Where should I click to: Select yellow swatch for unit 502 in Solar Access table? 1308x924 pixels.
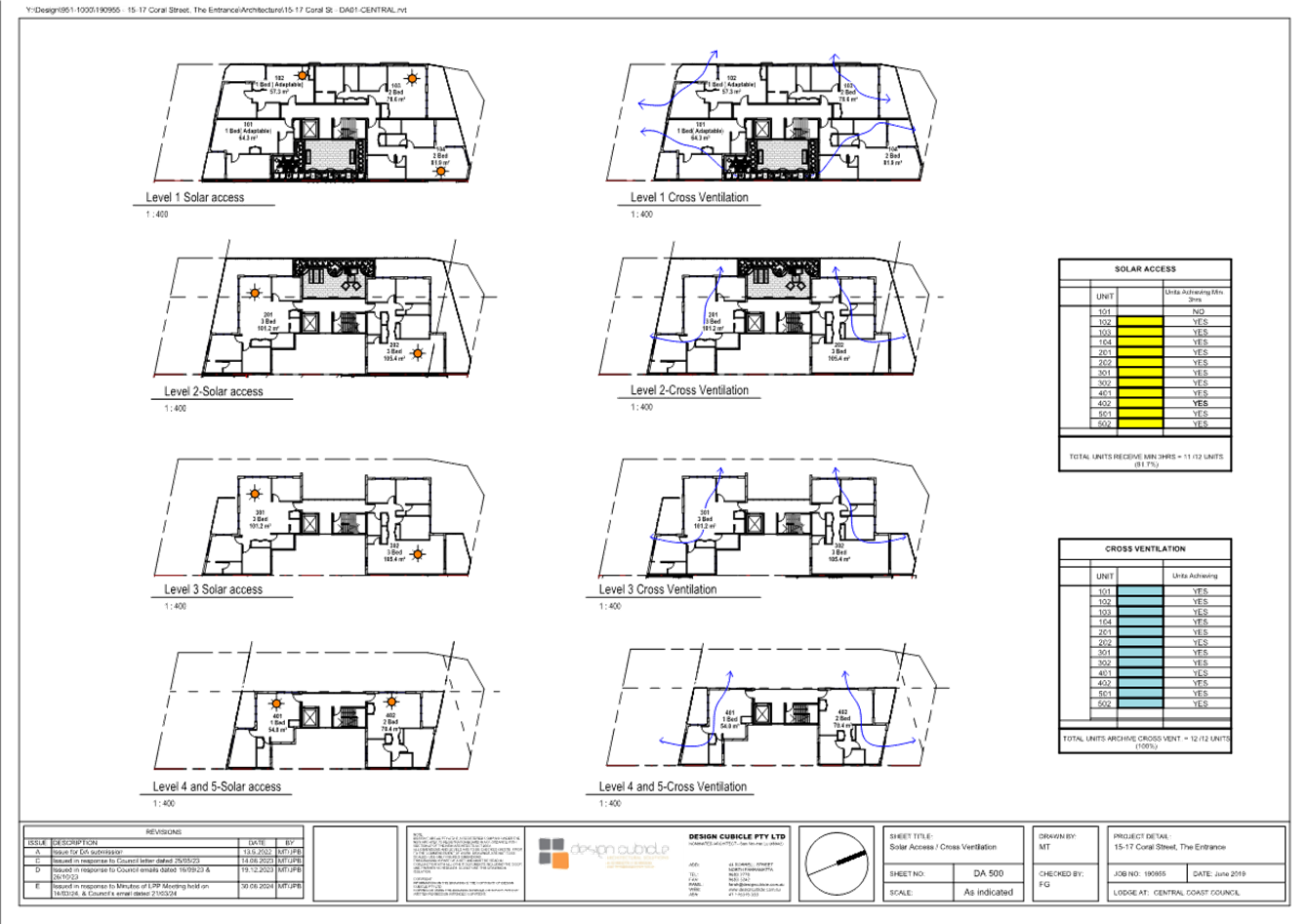point(1140,423)
